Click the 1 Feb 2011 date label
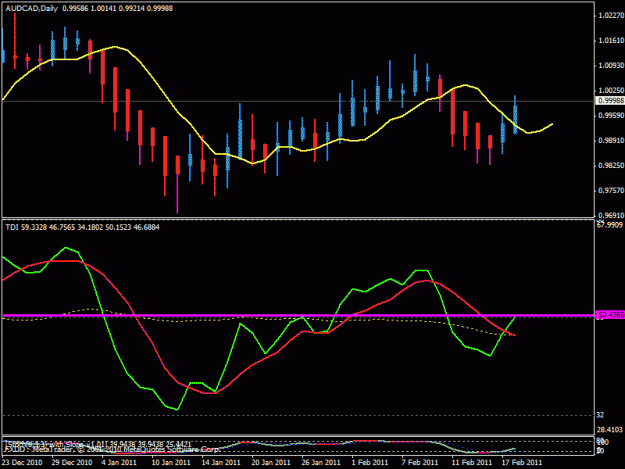This screenshot has width=625, height=469. click(369, 463)
